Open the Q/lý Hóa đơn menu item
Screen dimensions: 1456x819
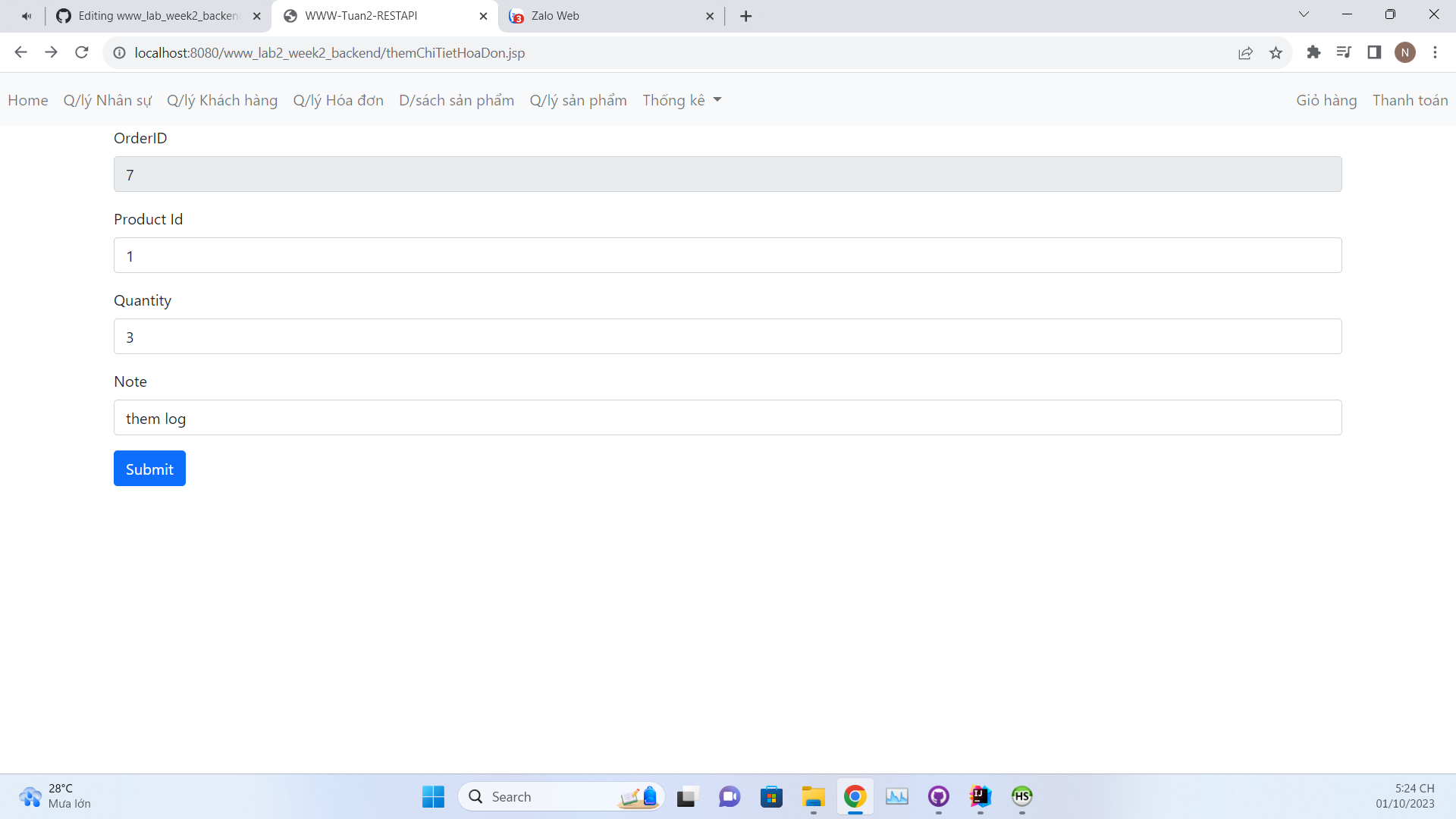(x=338, y=99)
